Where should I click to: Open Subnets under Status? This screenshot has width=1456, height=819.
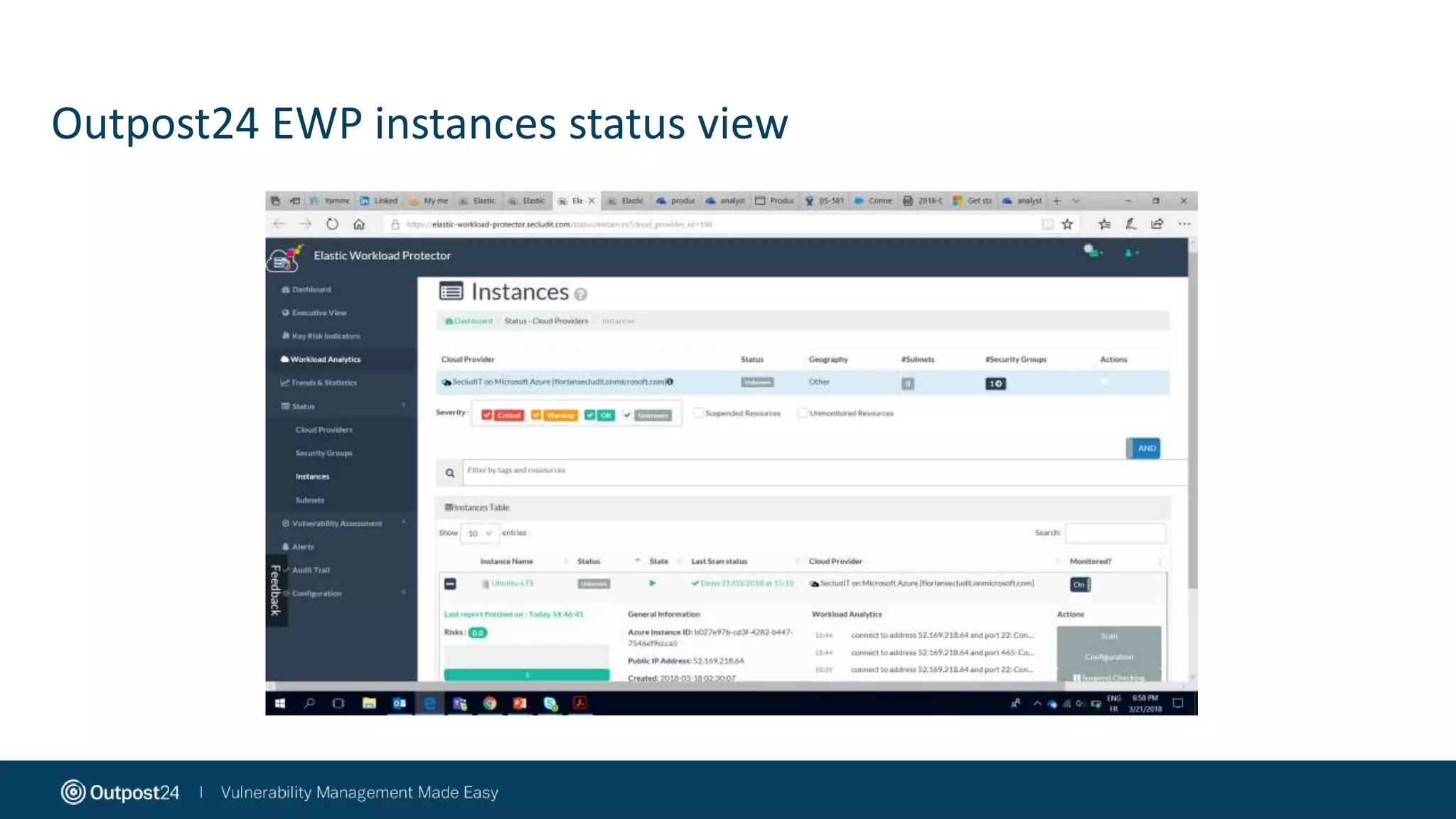[x=310, y=500]
